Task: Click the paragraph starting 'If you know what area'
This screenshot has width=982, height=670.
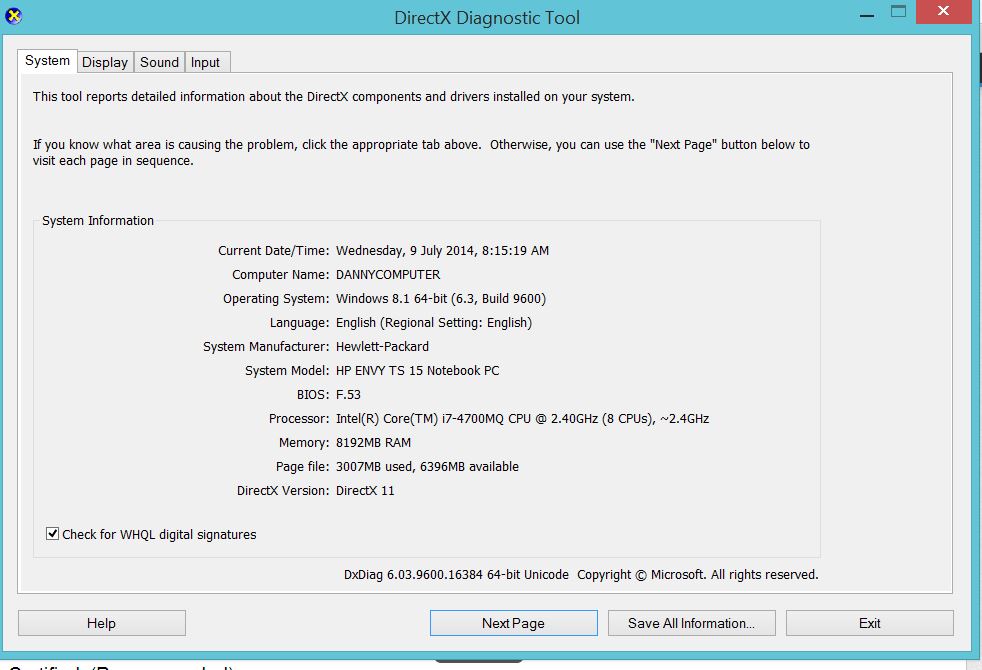Action: 421,153
